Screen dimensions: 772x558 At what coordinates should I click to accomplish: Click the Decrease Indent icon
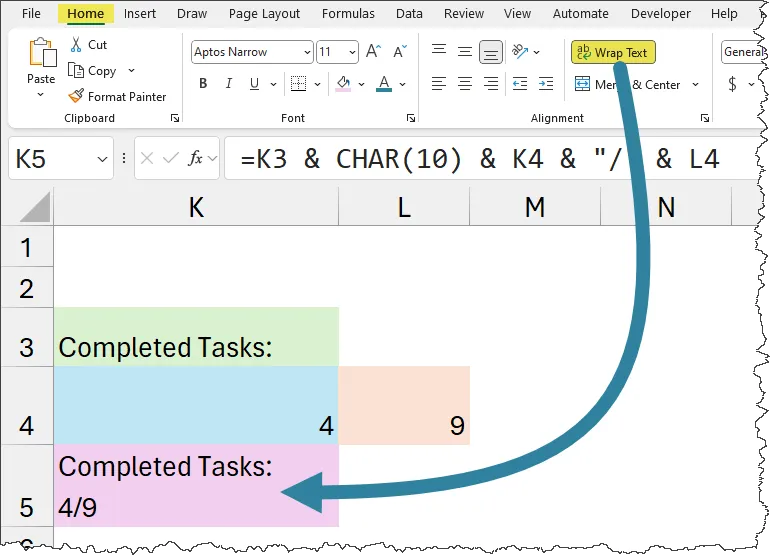pos(520,84)
